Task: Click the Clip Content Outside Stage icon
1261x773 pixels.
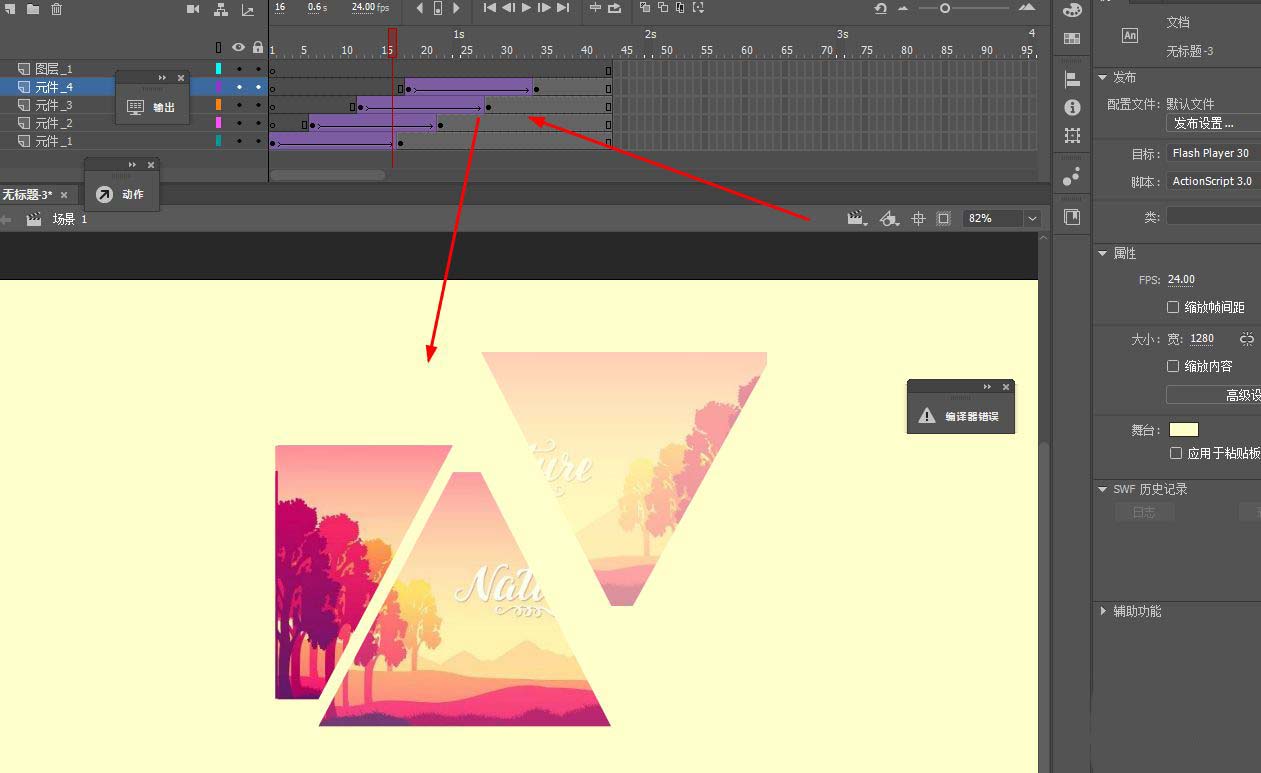Action: coord(943,218)
